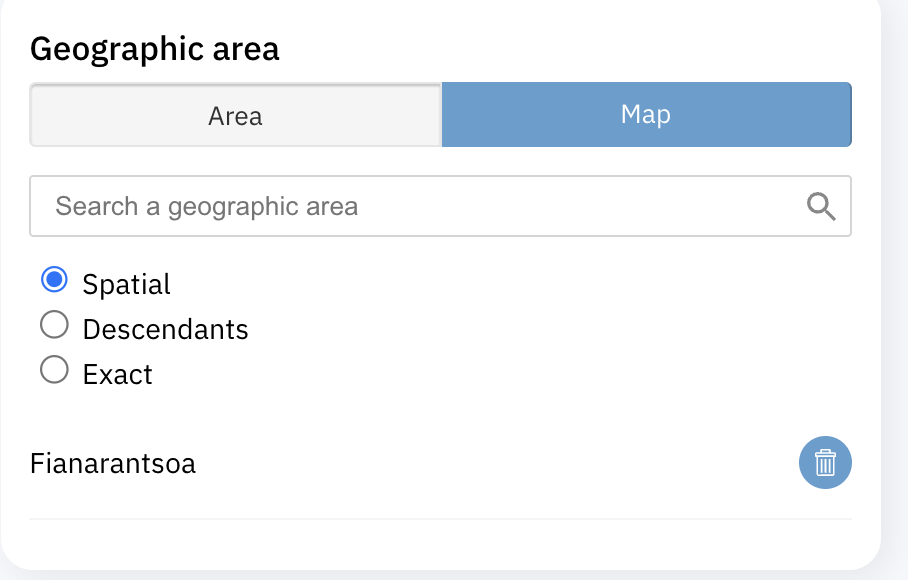
Task: Open the Map view tab
Action: click(646, 114)
